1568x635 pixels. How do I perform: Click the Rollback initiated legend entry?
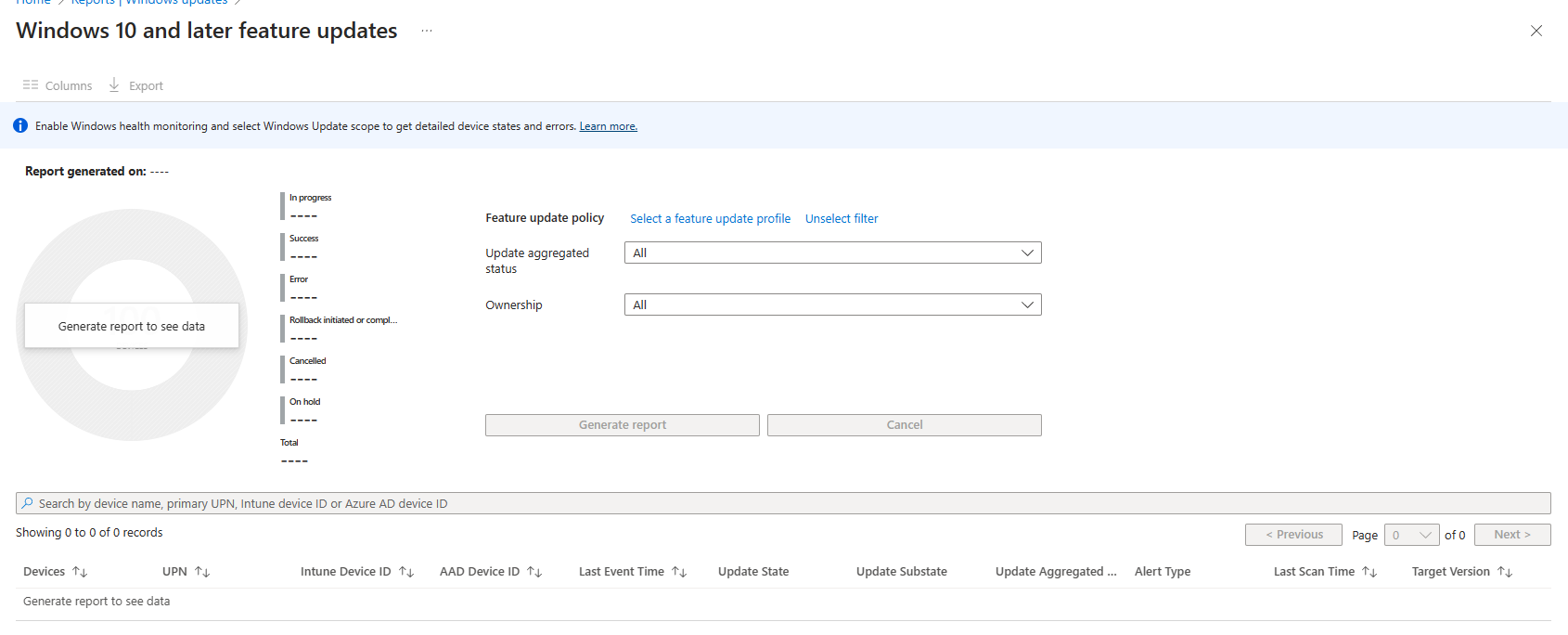[340, 329]
